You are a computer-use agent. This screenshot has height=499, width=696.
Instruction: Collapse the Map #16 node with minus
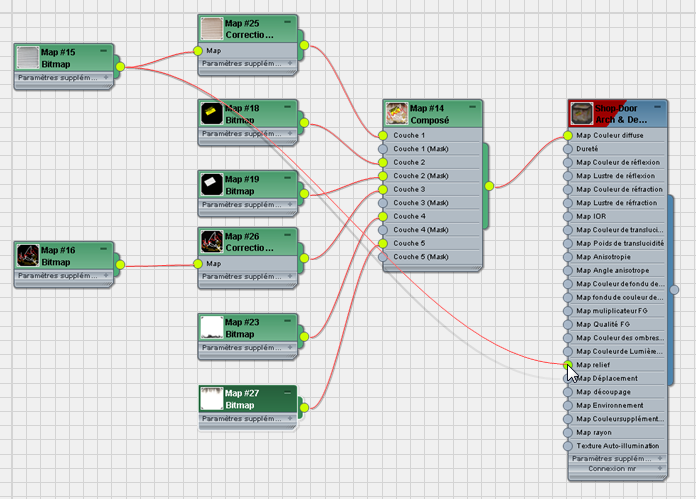click(103, 249)
